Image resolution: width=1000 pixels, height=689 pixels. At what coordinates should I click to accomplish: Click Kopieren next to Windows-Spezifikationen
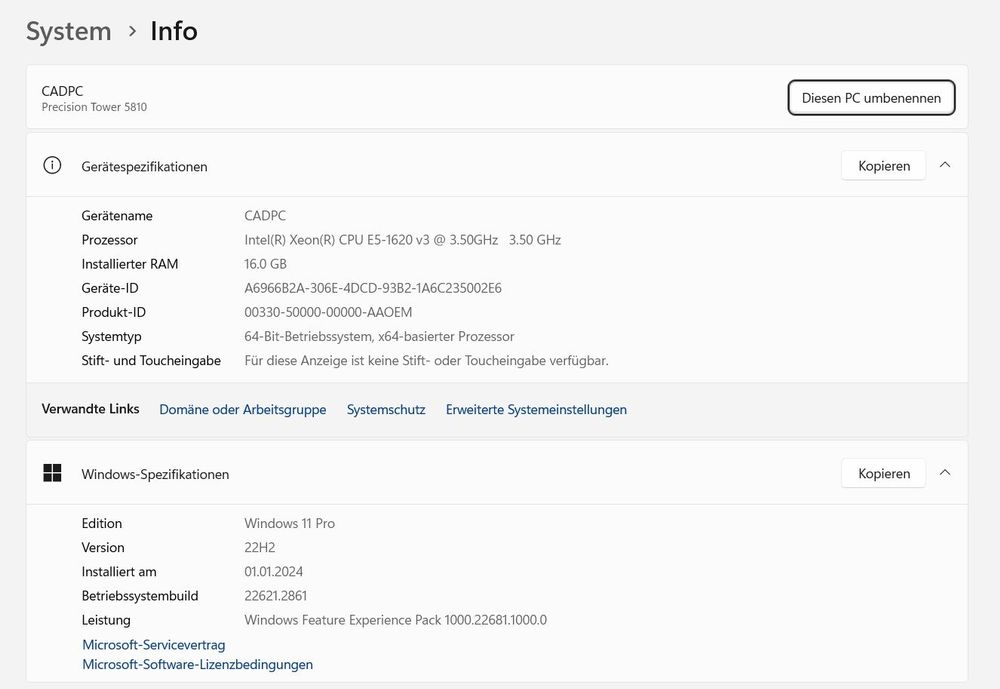(883, 473)
